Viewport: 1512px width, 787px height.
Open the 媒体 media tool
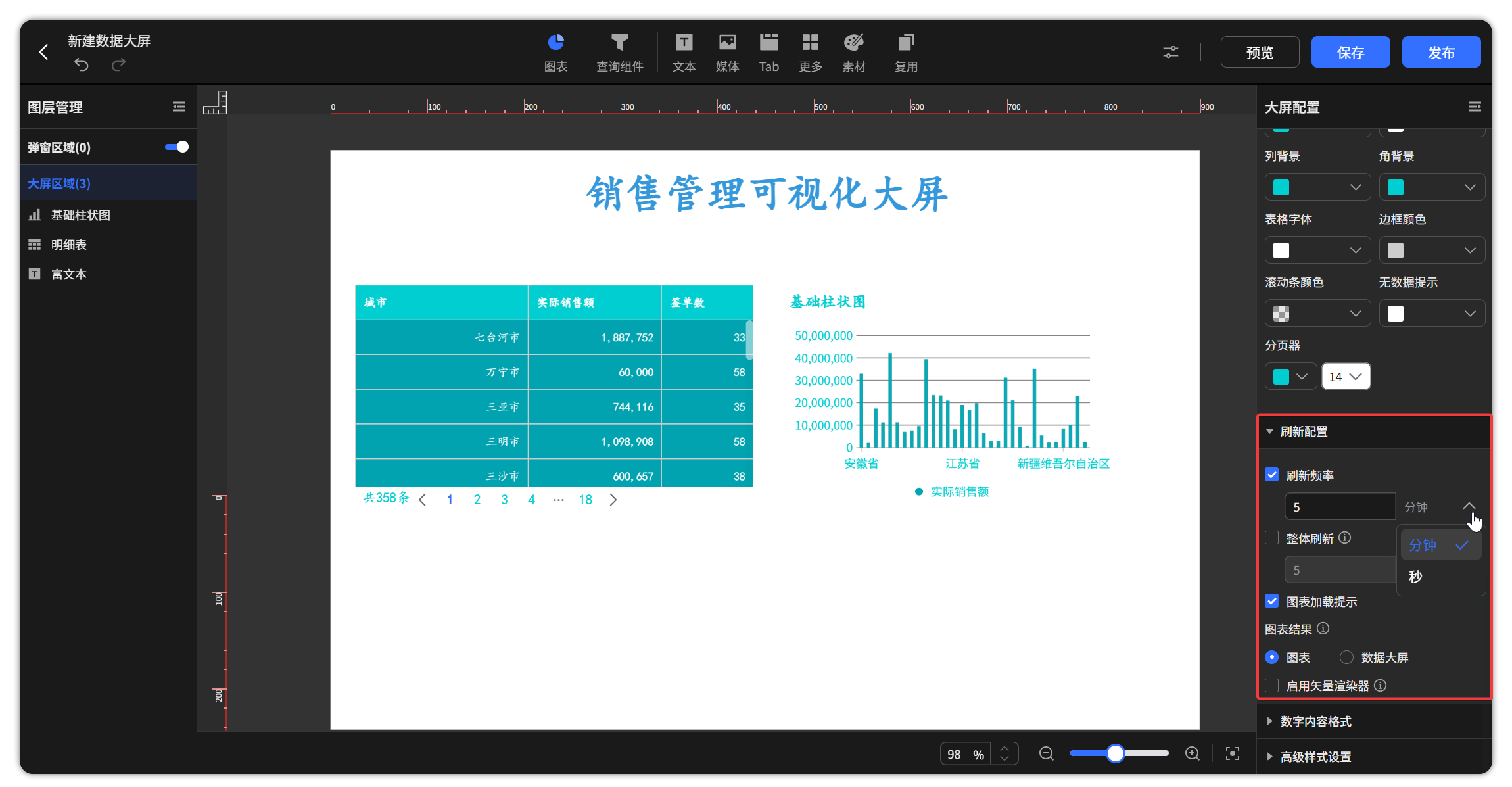(x=727, y=53)
